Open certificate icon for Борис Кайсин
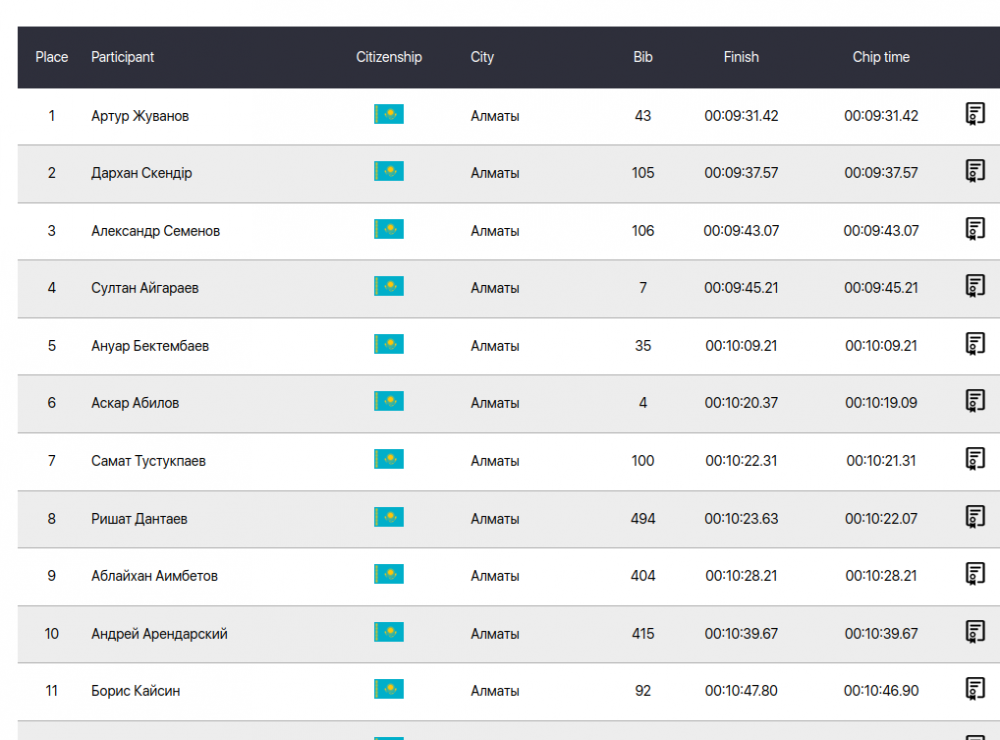This screenshot has width=1000, height=740. click(x=975, y=689)
